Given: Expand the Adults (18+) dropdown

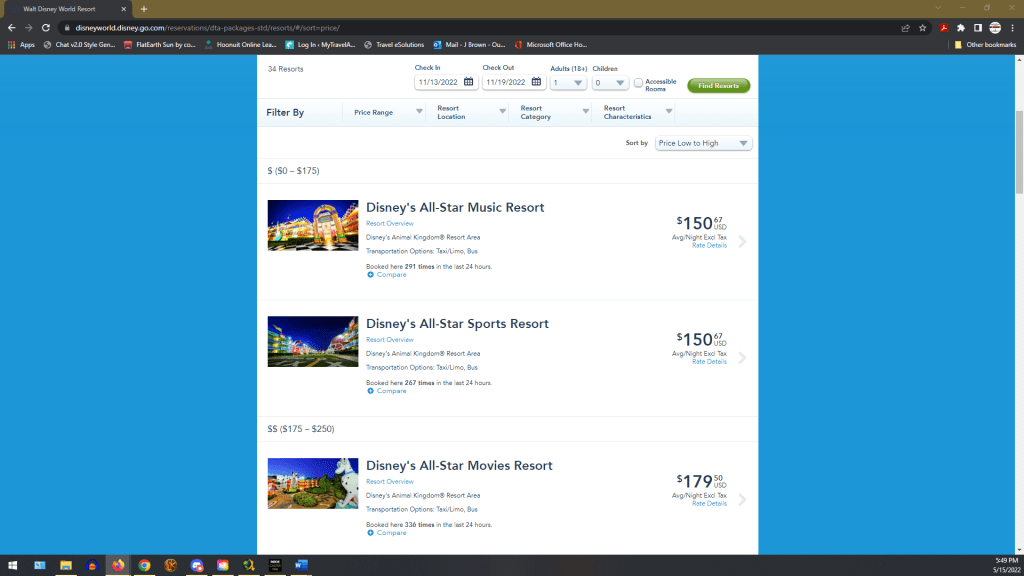Looking at the screenshot, I should tap(568, 83).
